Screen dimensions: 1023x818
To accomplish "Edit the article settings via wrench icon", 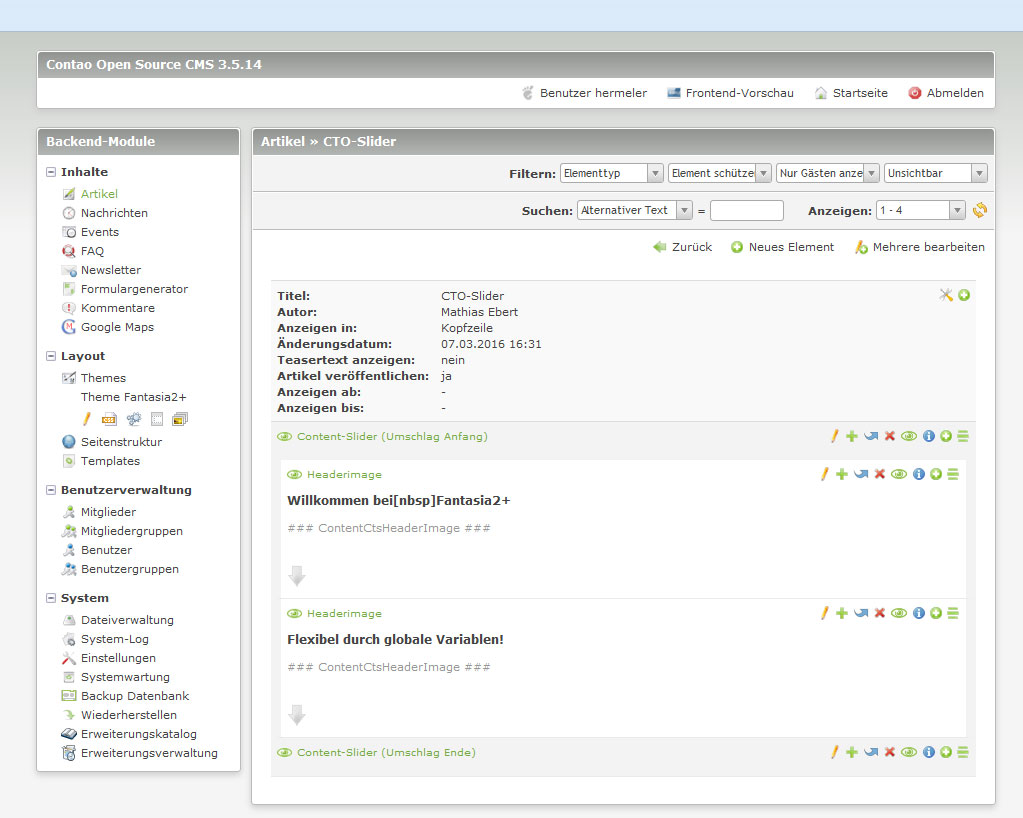I will click(x=946, y=295).
